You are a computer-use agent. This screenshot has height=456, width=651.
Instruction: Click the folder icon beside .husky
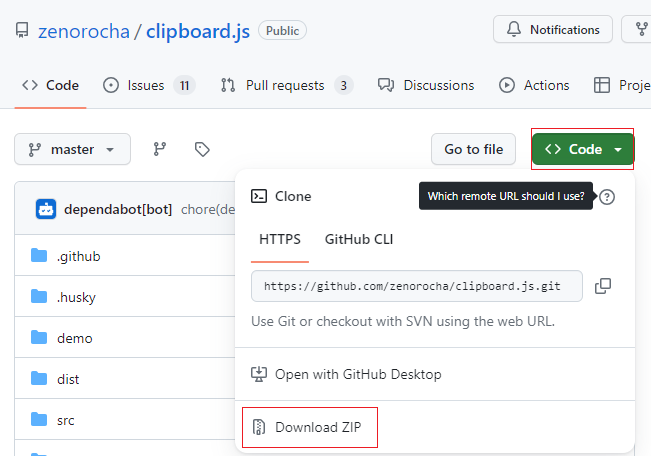pyautogui.click(x=39, y=297)
